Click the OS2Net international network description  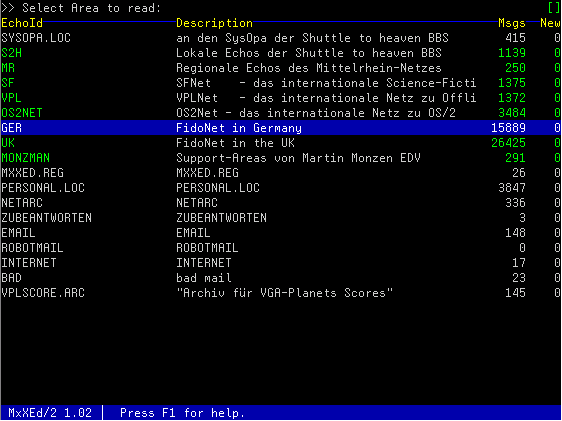(316, 113)
